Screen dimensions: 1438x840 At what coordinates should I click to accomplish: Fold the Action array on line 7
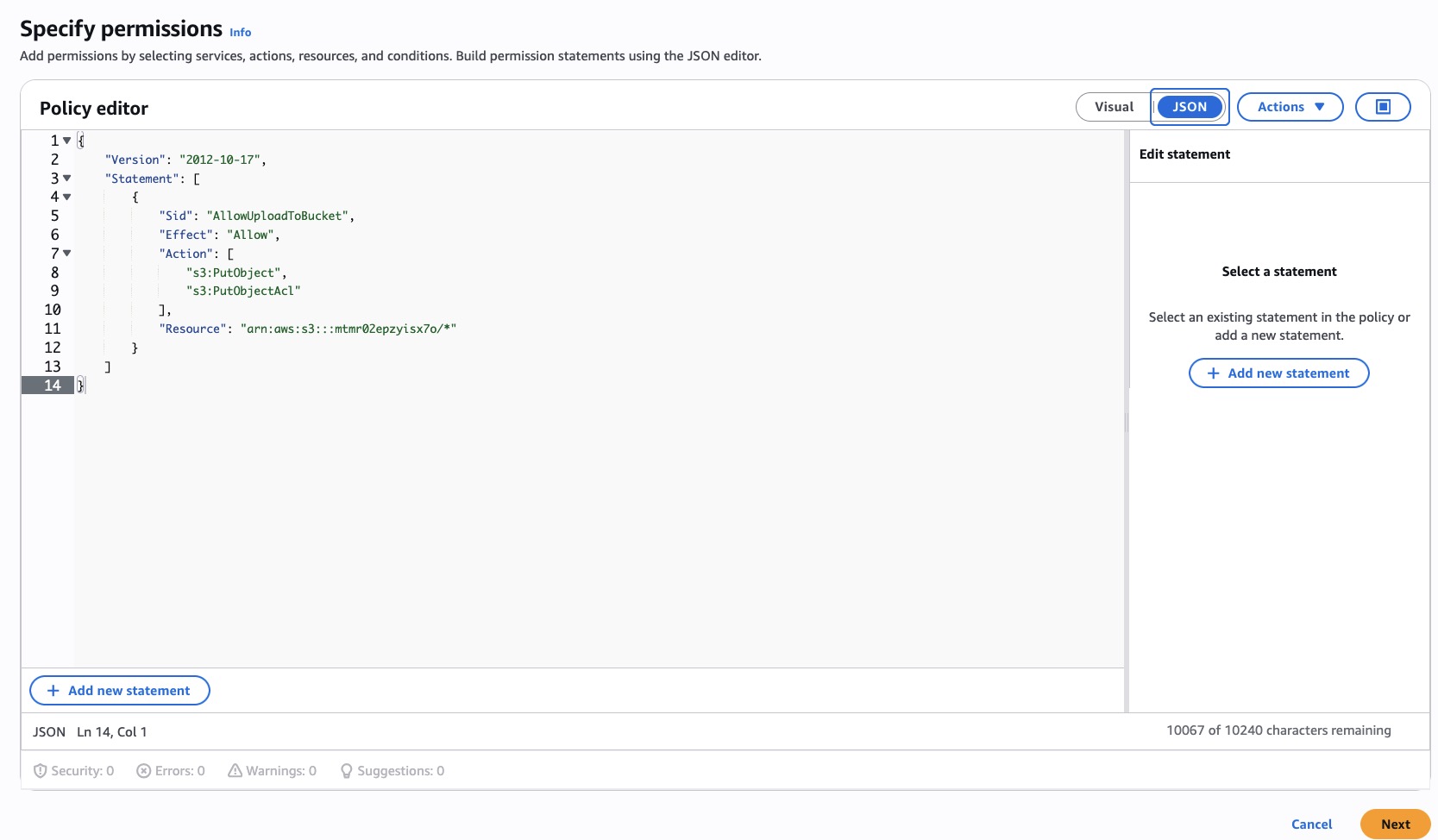pyautogui.click(x=67, y=254)
